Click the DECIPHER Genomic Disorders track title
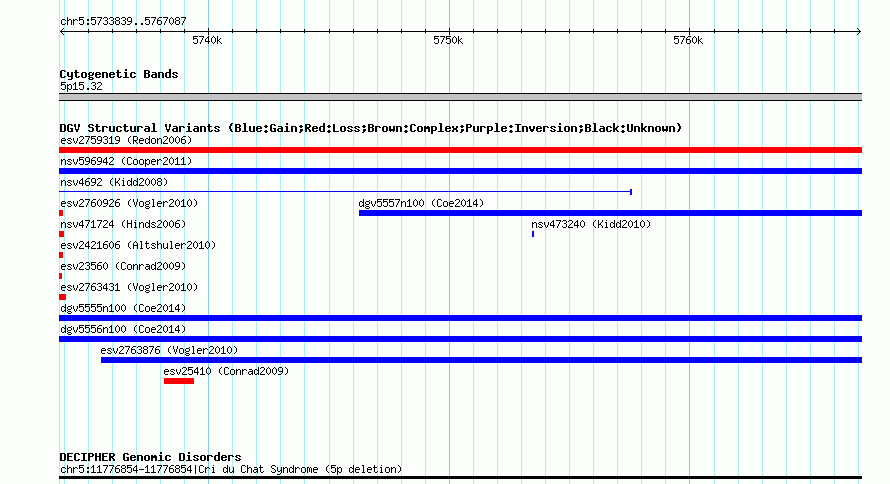The image size is (890, 484). tap(150, 457)
